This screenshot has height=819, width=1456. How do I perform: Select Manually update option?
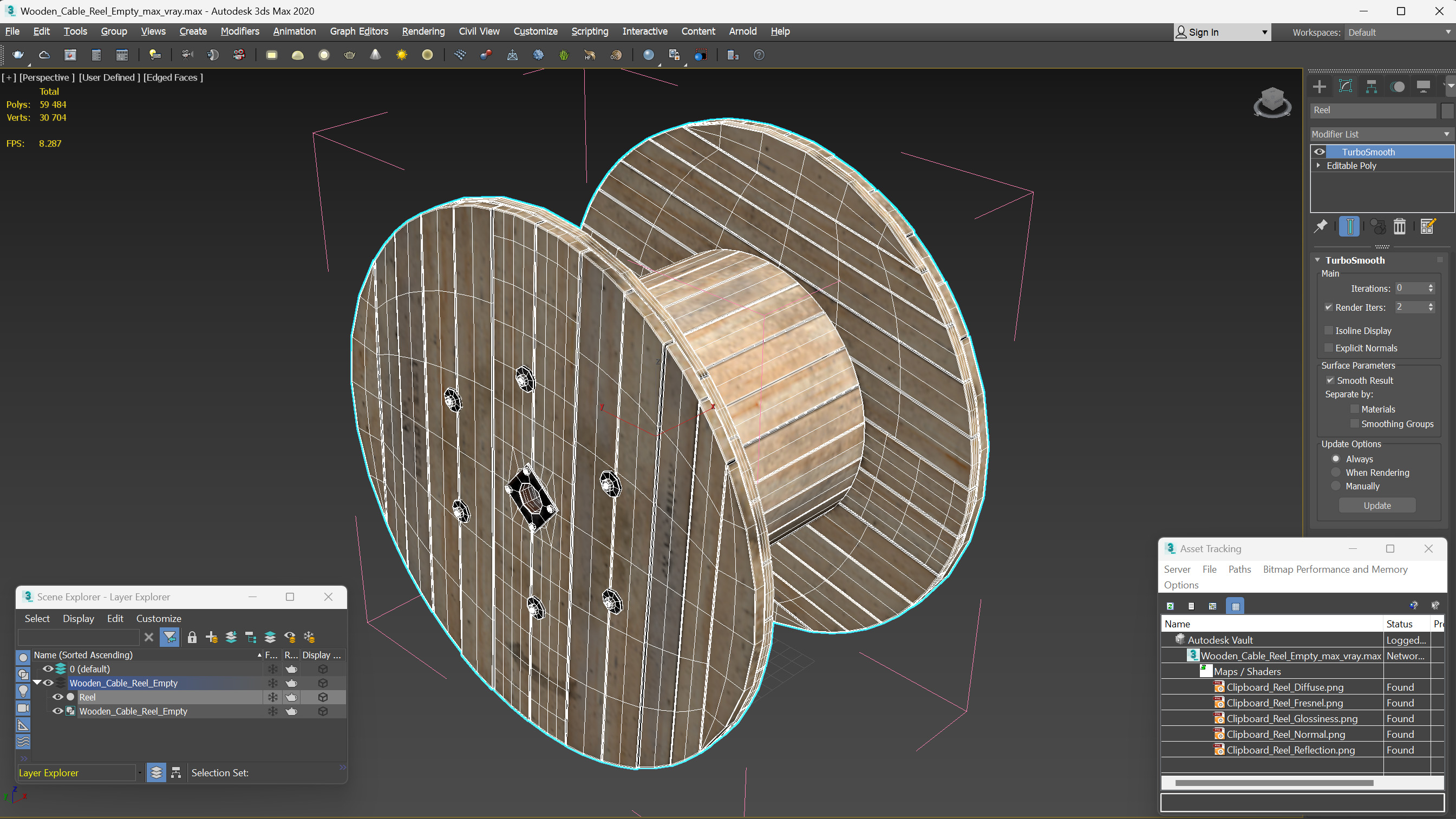click(x=1336, y=486)
